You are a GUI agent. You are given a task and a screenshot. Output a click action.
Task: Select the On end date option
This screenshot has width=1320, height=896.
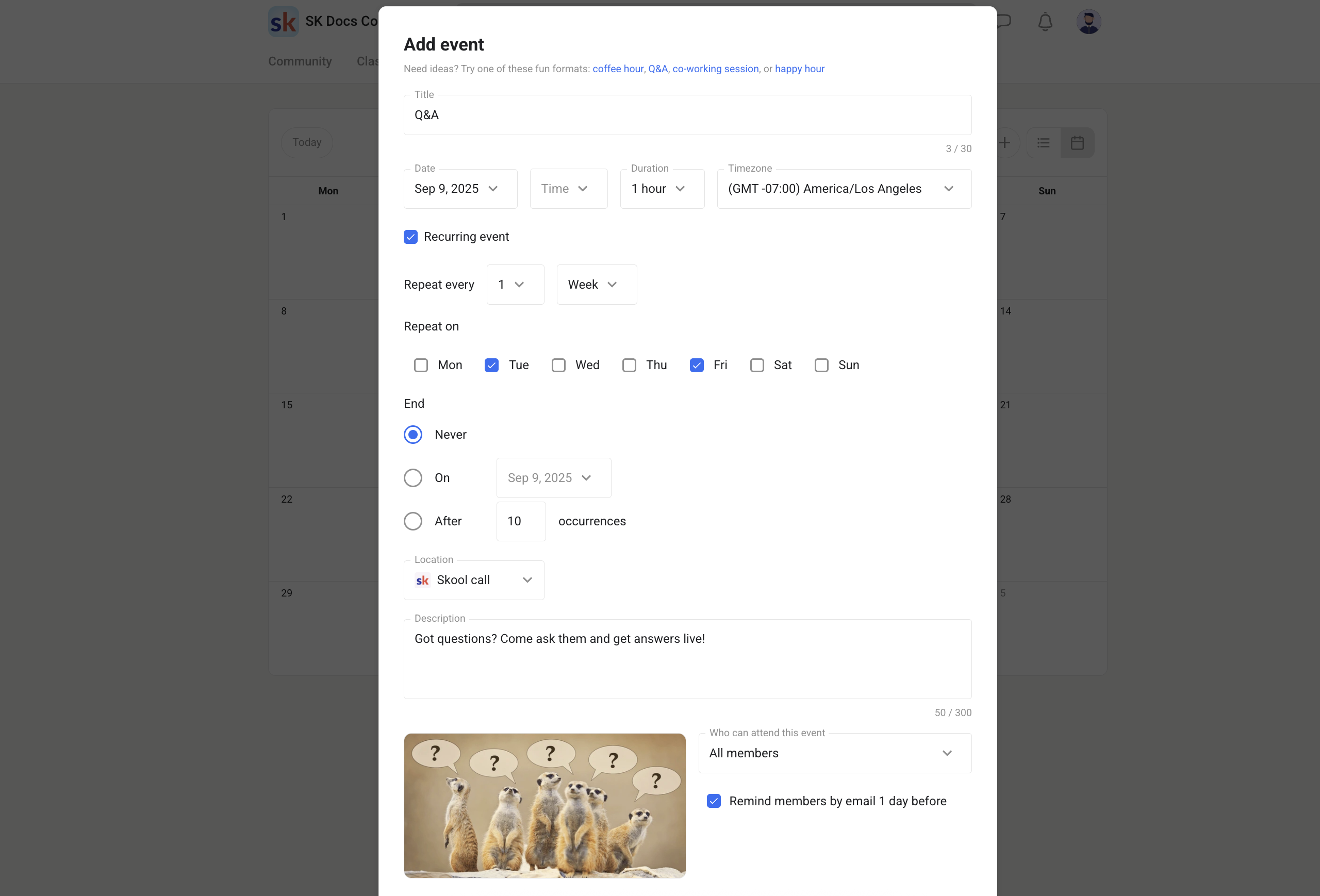[413, 478]
